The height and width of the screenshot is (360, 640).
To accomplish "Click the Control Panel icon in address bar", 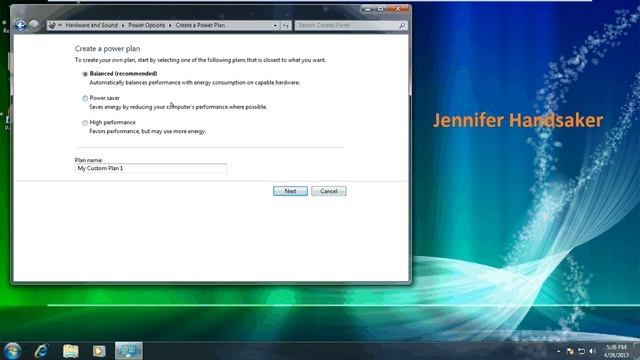I will (x=52, y=25).
